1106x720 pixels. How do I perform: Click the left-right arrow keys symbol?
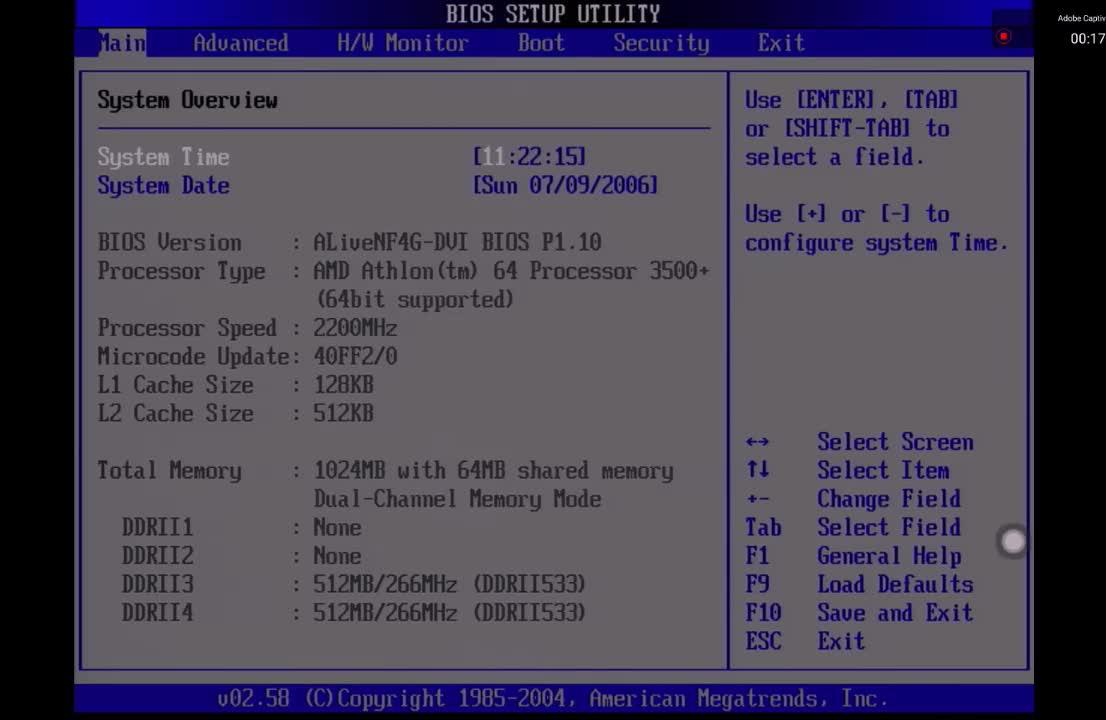[757, 442]
